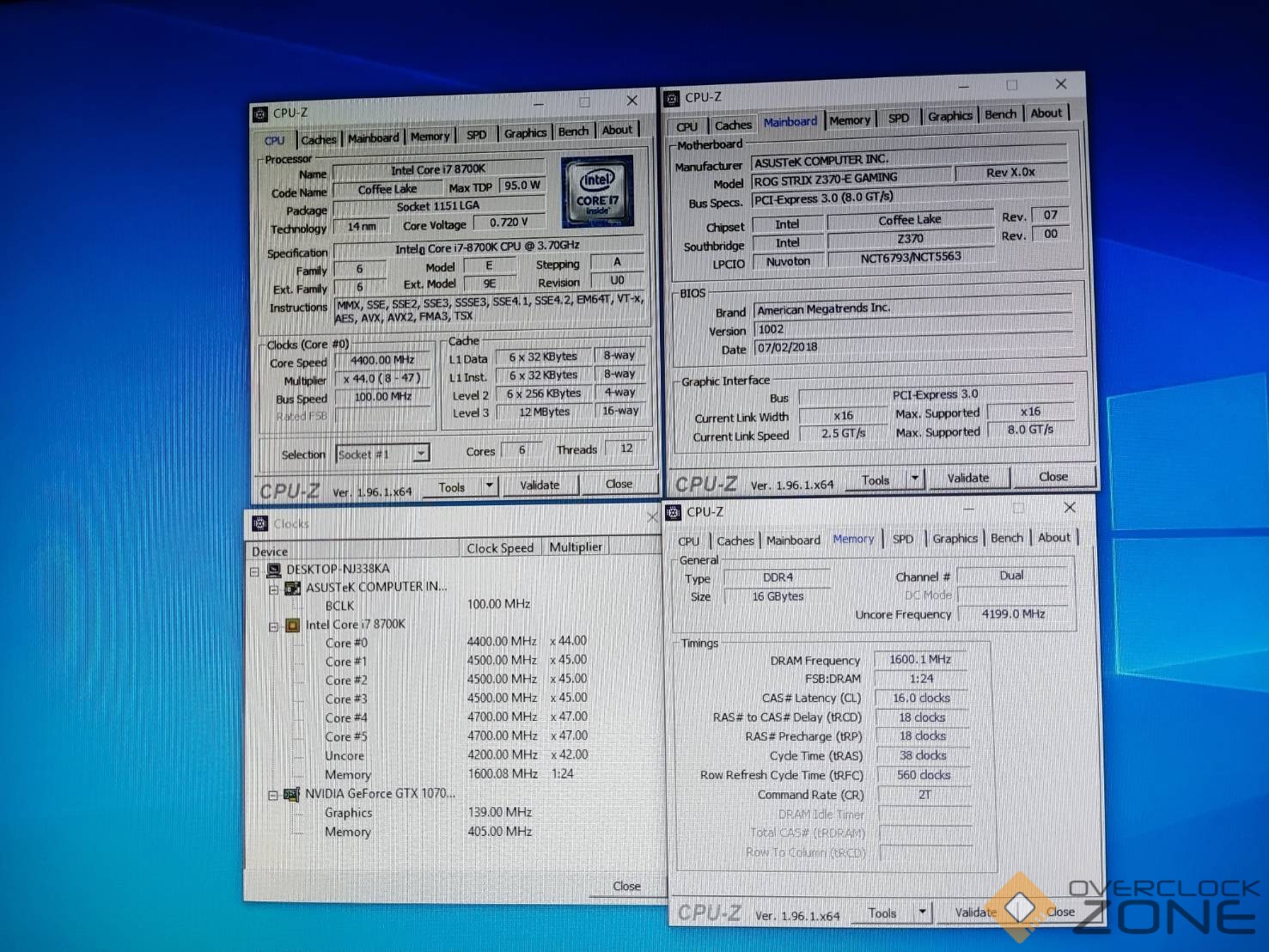Image resolution: width=1269 pixels, height=952 pixels.
Task: Click the DRAM Frequency value 1600.1 MHz
Action: (x=919, y=660)
